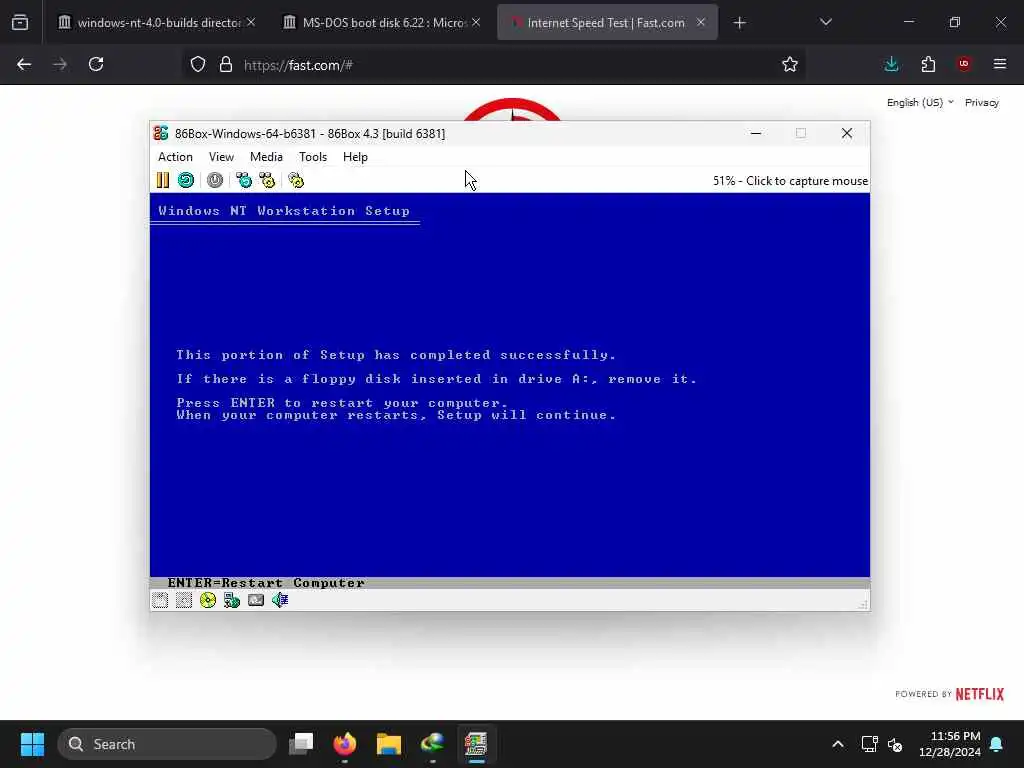Image resolution: width=1024 pixels, height=768 pixels.
Task: Go forward in Firefox
Action: (x=60, y=64)
